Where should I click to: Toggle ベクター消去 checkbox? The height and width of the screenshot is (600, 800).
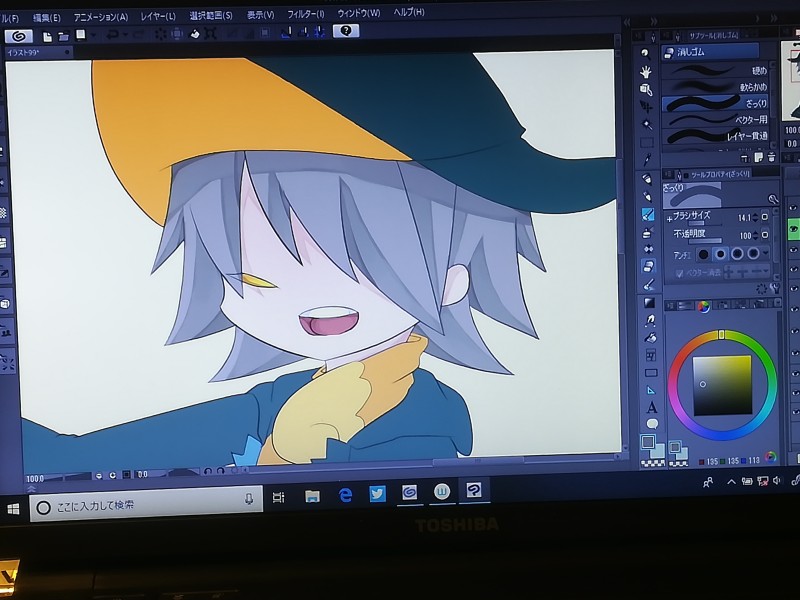click(679, 273)
